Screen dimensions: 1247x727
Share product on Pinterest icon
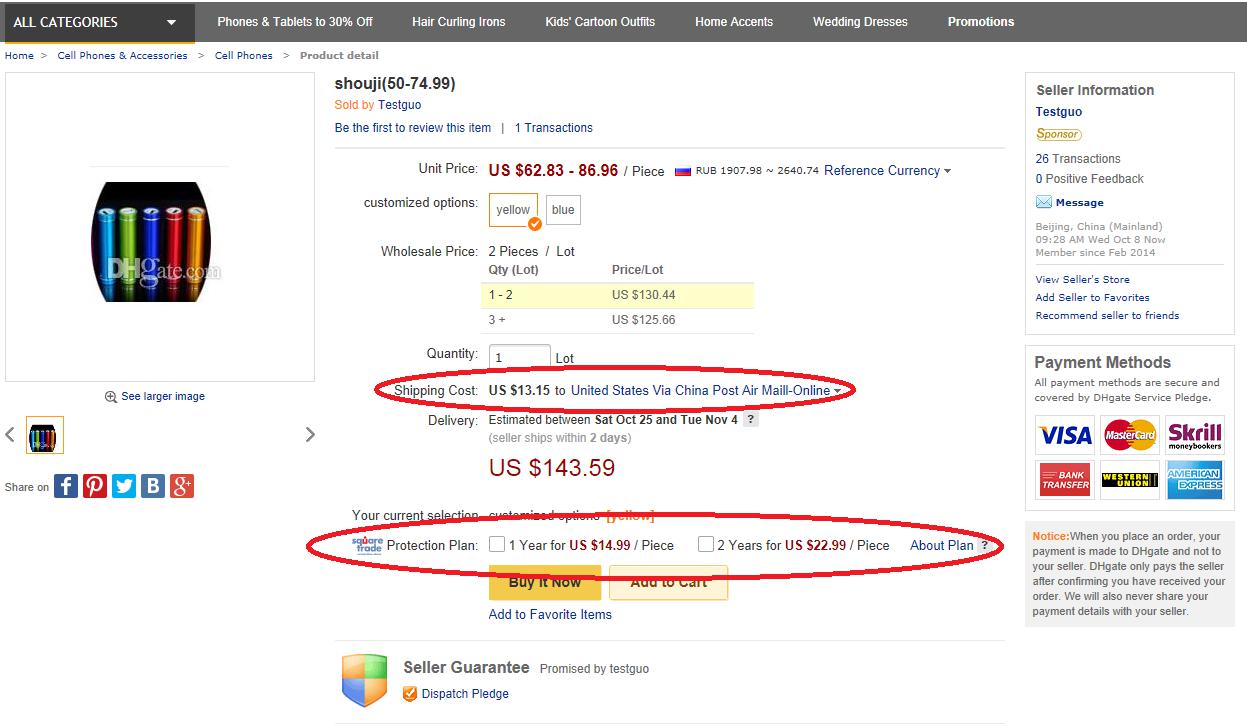pos(95,486)
